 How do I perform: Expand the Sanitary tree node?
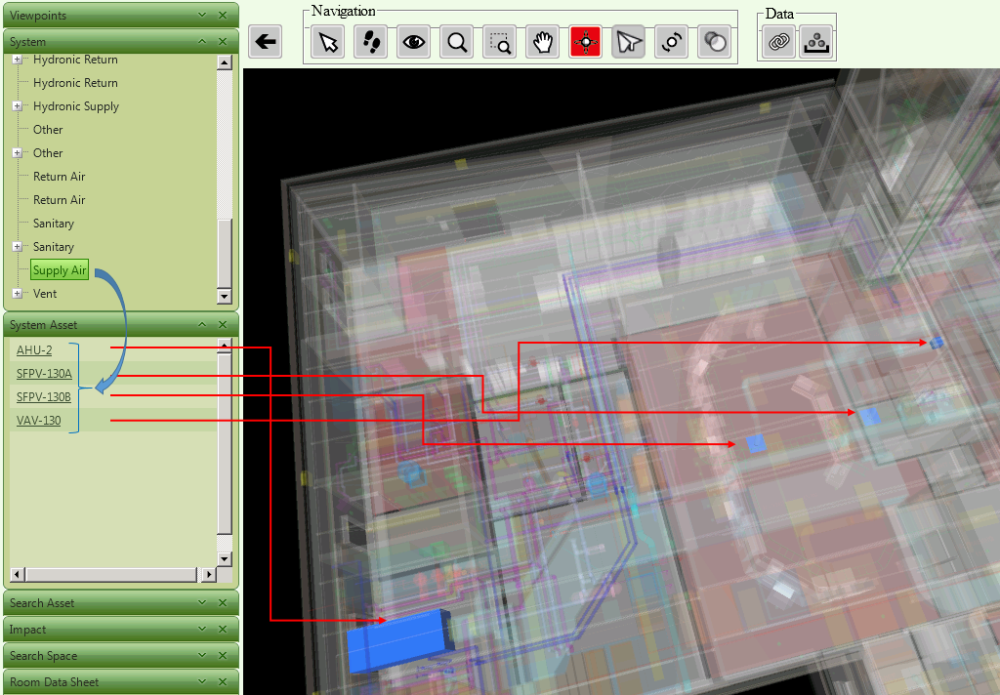[17, 246]
